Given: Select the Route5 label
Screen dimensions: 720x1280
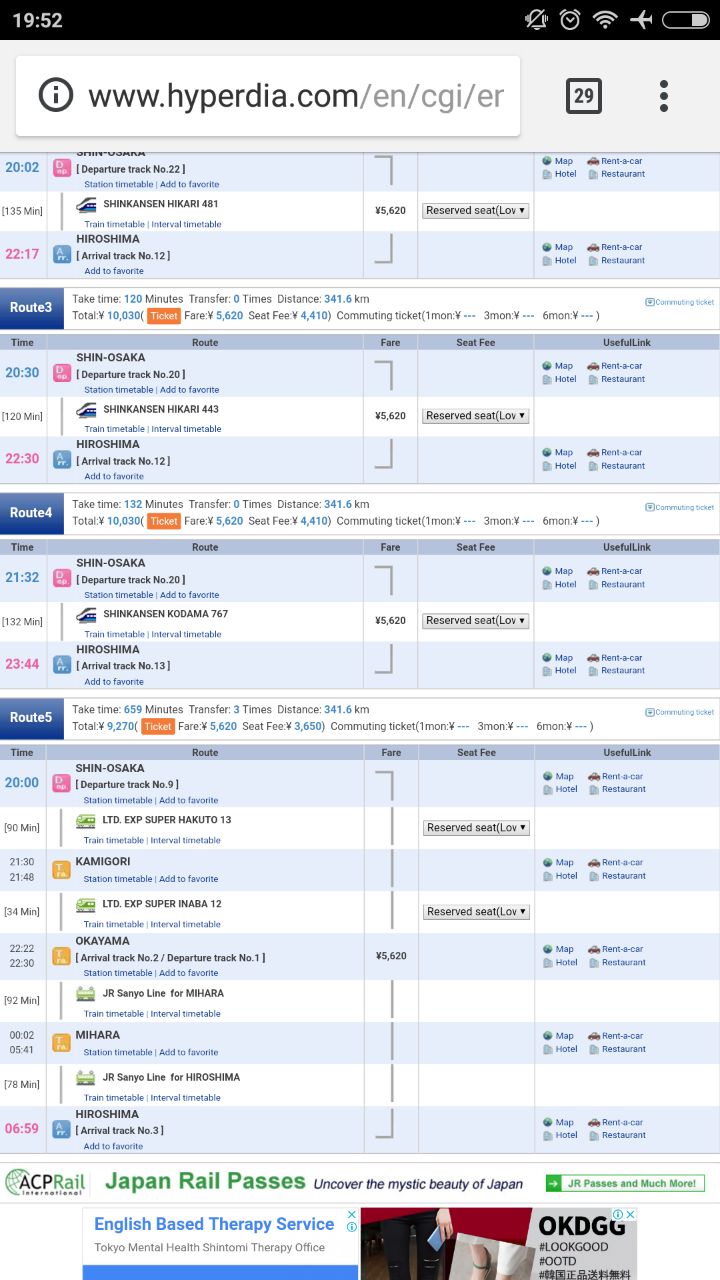Looking at the screenshot, I should point(31,717).
